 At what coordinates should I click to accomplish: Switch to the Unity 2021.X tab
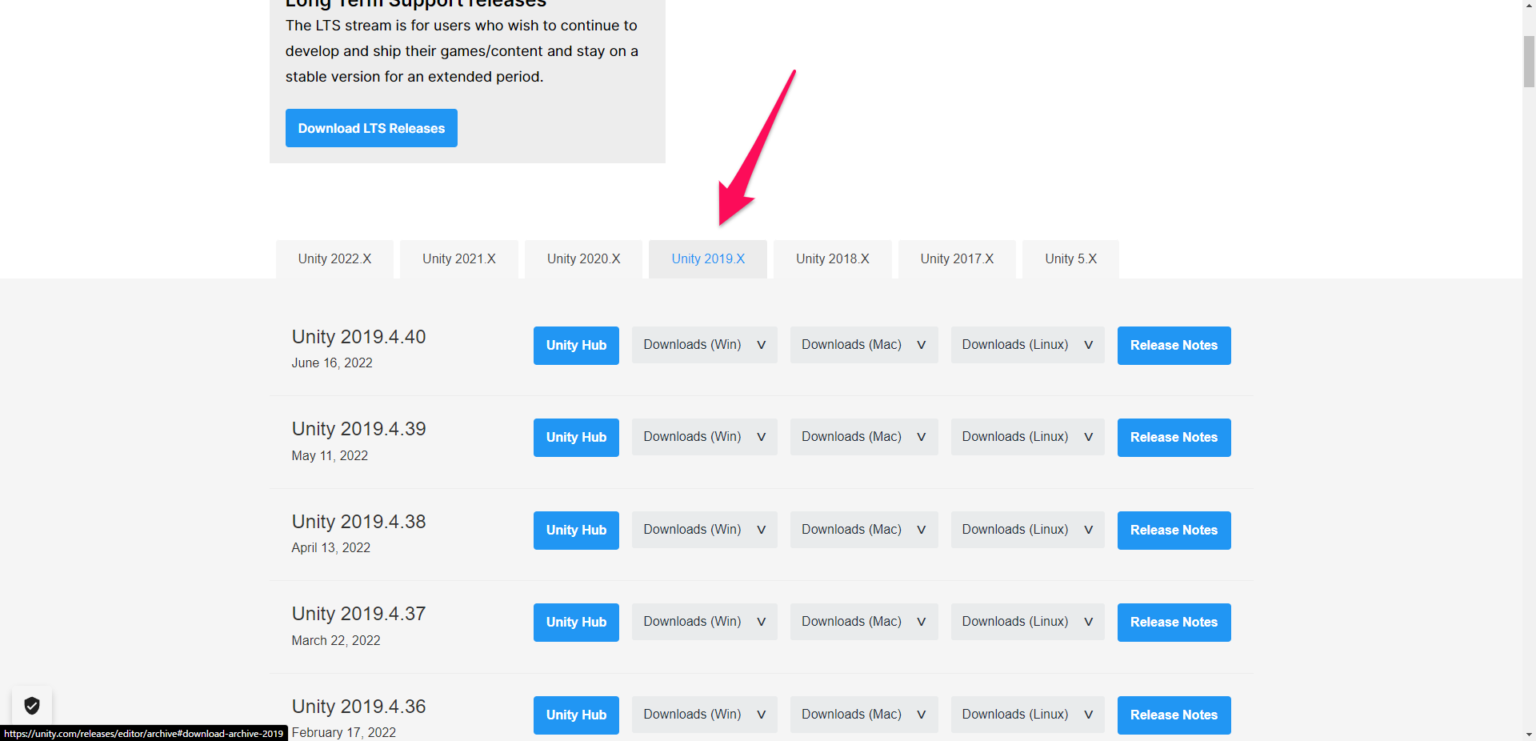[x=459, y=259]
